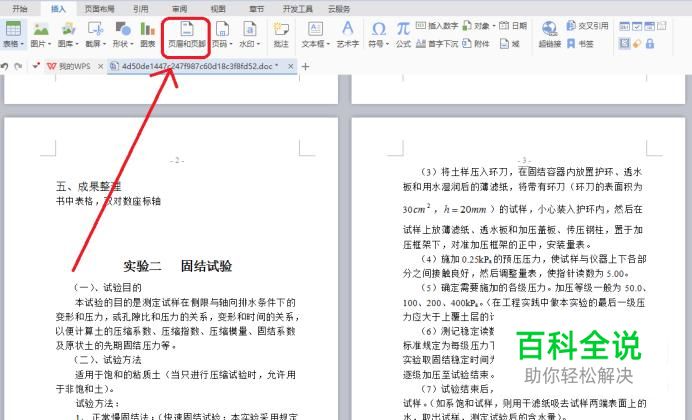The width and height of the screenshot is (692, 420).
Task: Switch to the 云服务 ribbon tab
Action: [339, 8]
